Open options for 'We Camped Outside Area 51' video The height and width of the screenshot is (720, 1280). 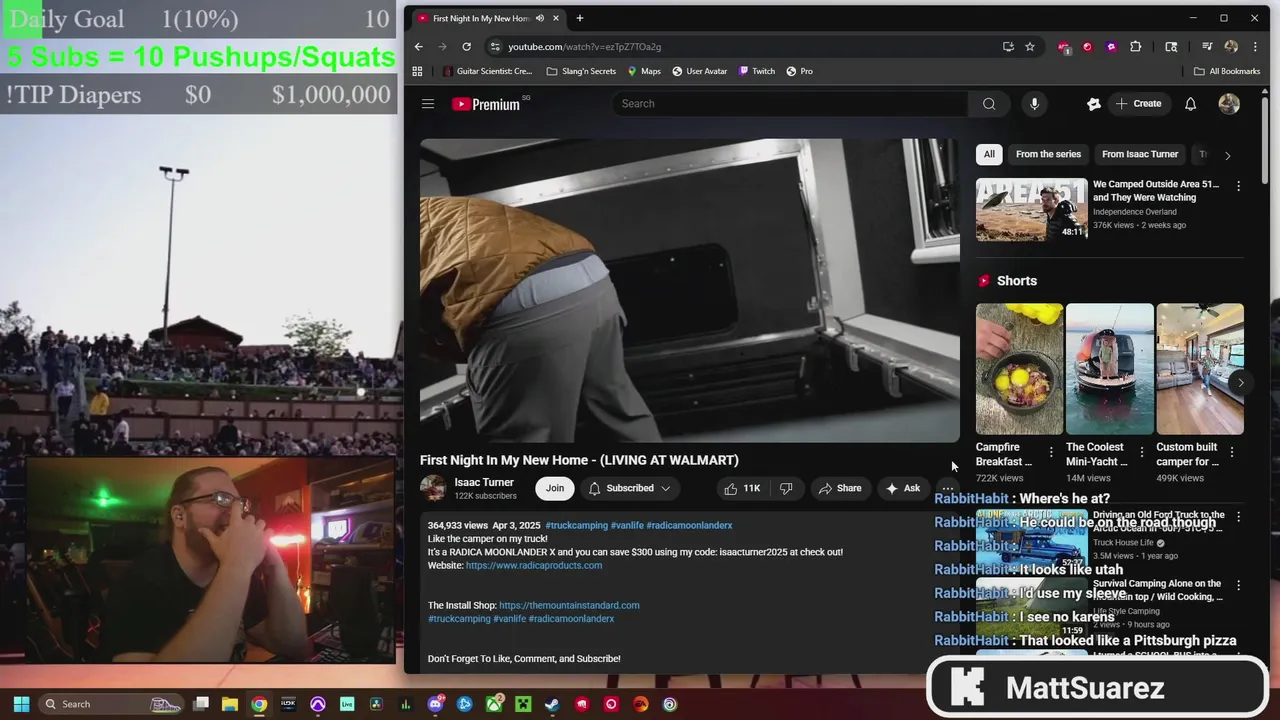(x=1238, y=186)
